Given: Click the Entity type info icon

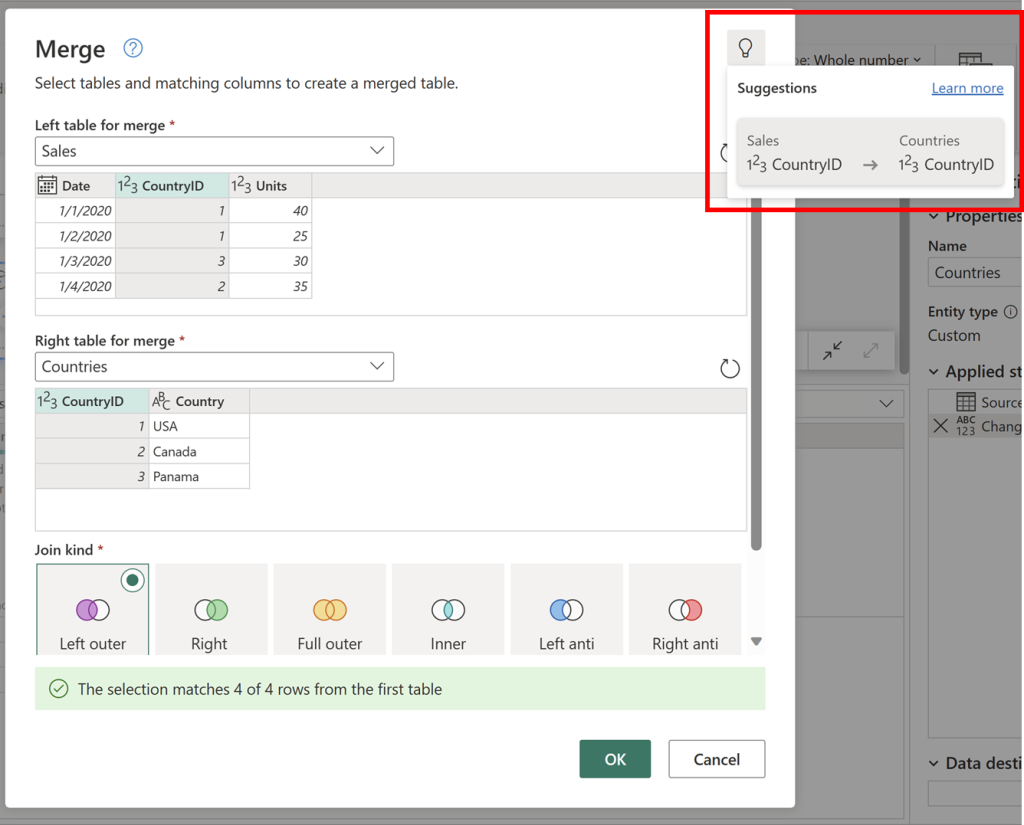Looking at the screenshot, I should (1010, 312).
